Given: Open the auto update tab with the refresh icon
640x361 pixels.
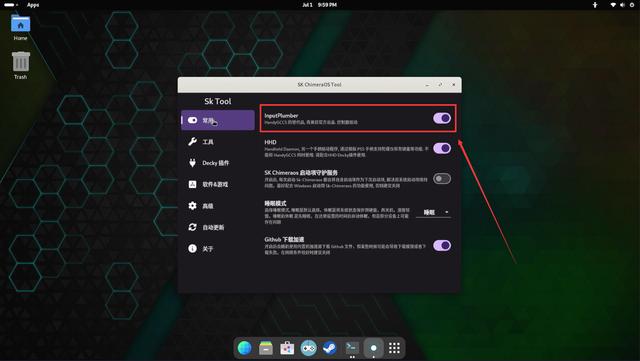Looking at the screenshot, I should (218, 227).
